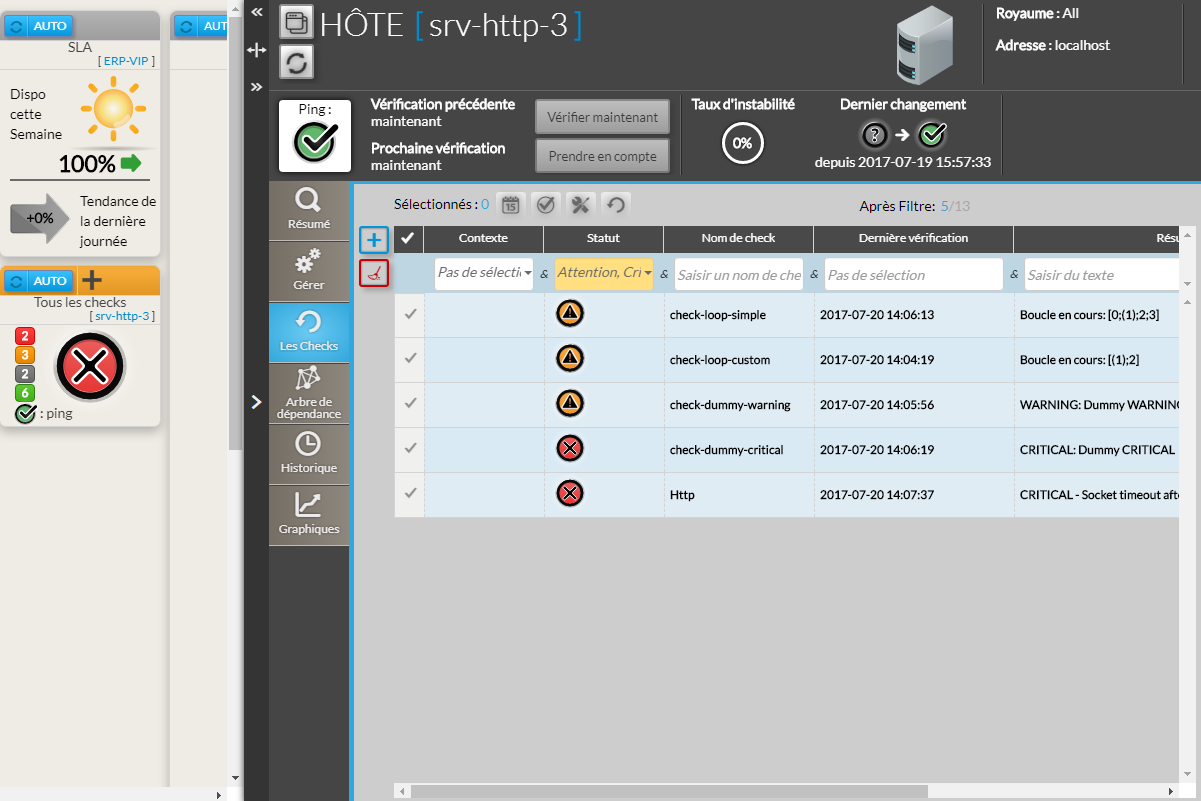Screen dimensions: 1201x801
Task: Click the tools icon in selection toolbar
Action: (x=580, y=205)
